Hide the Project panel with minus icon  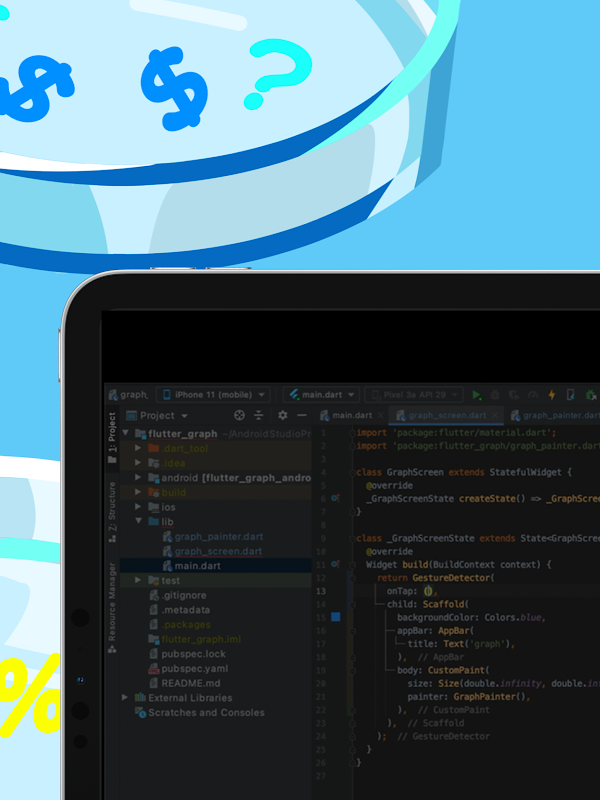click(302, 415)
